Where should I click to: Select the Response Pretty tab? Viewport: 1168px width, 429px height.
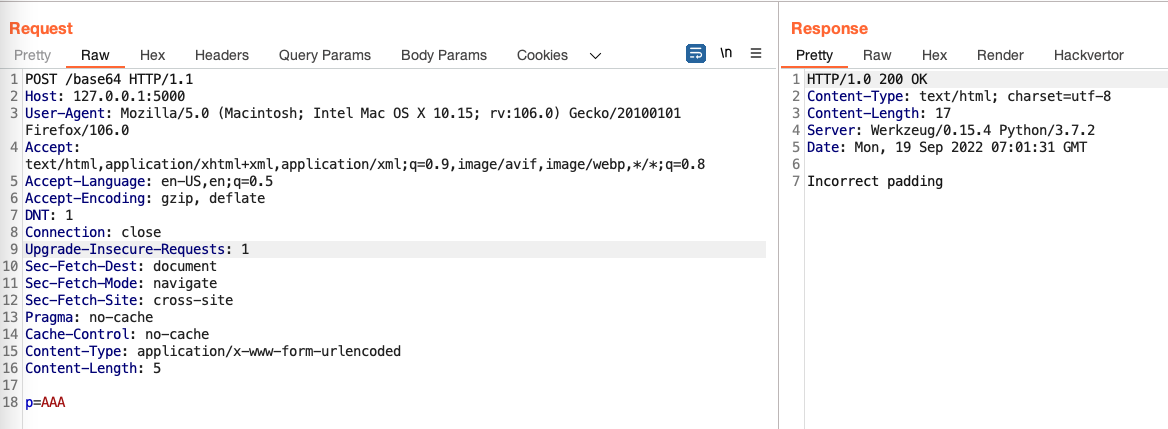[x=814, y=56]
